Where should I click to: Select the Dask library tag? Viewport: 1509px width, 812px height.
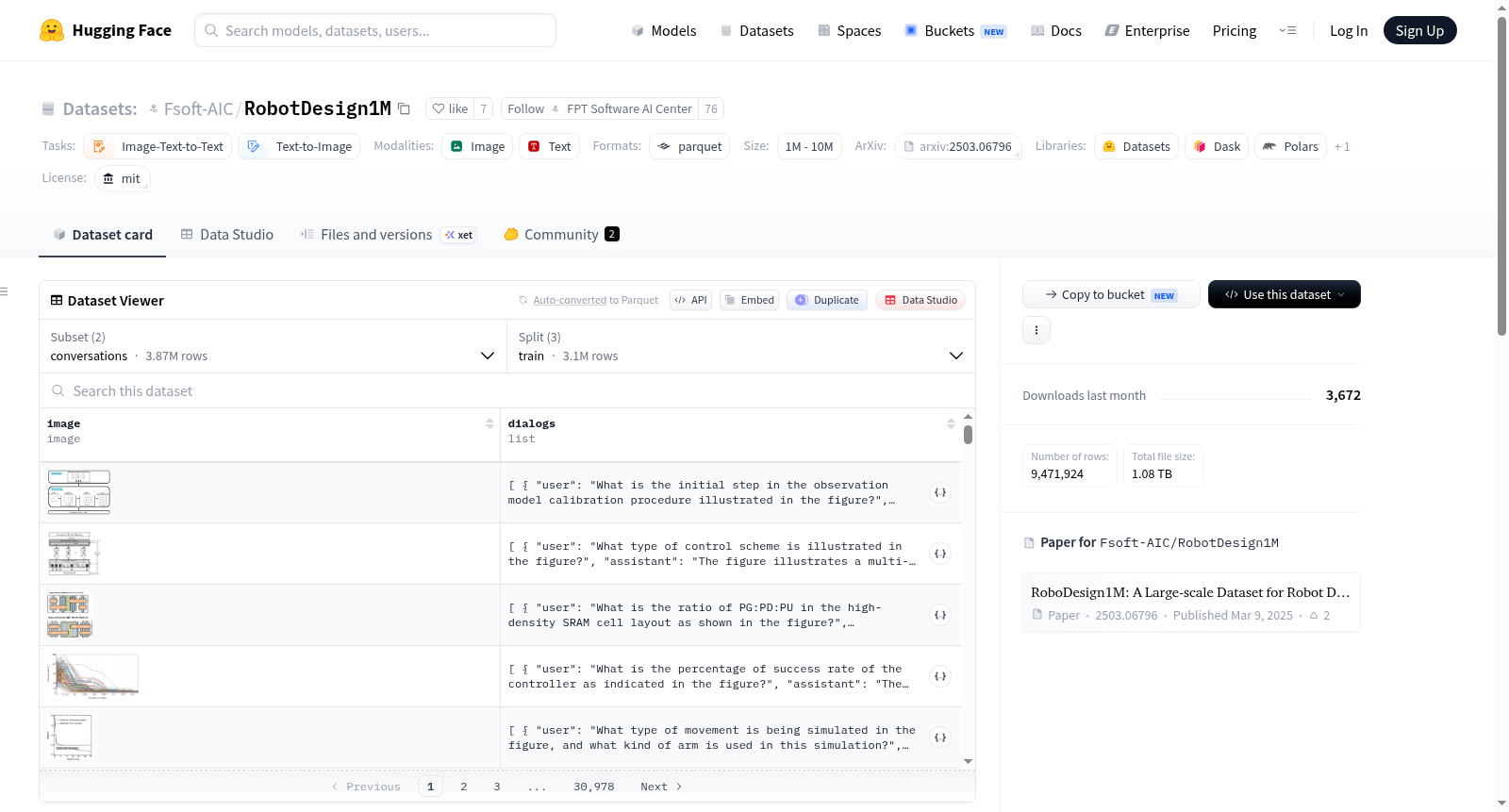pyautogui.click(x=1217, y=146)
